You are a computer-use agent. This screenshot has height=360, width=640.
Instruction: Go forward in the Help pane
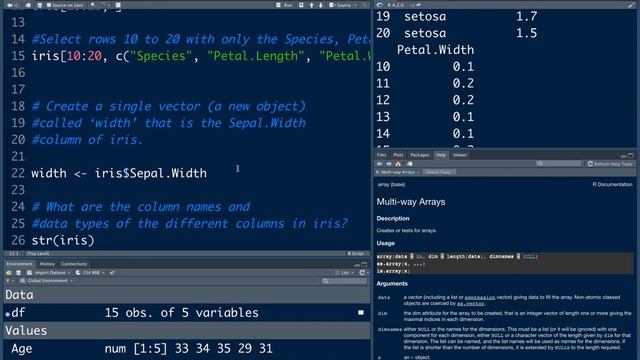389,164
